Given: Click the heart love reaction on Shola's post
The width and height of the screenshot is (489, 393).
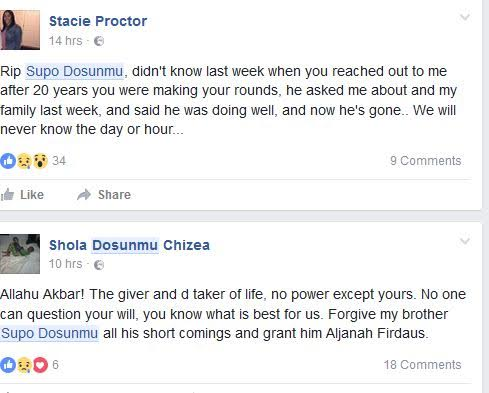Looking at the screenshot, I should coord(40,365).
